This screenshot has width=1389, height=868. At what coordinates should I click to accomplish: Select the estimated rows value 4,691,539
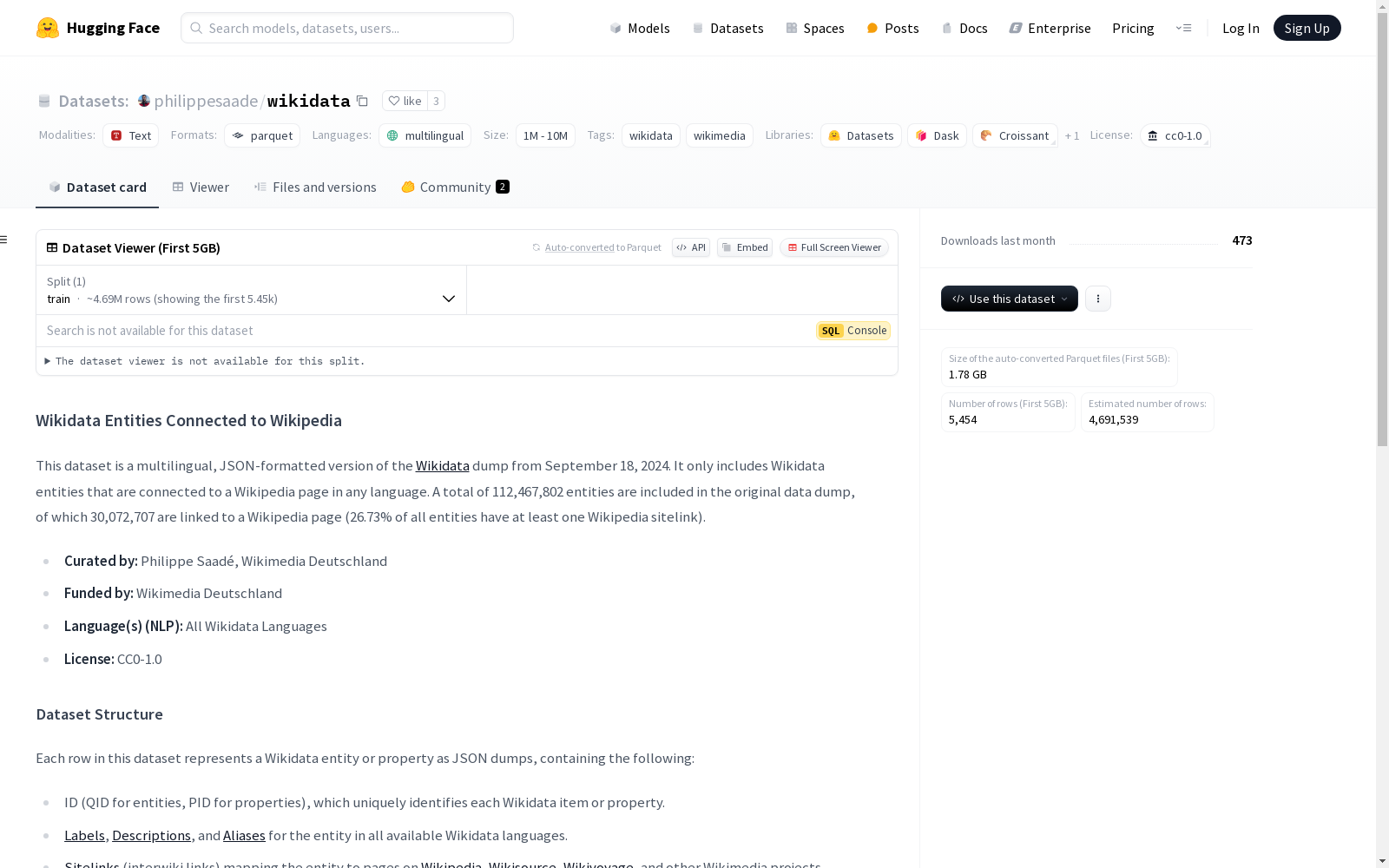(1114, 420)
